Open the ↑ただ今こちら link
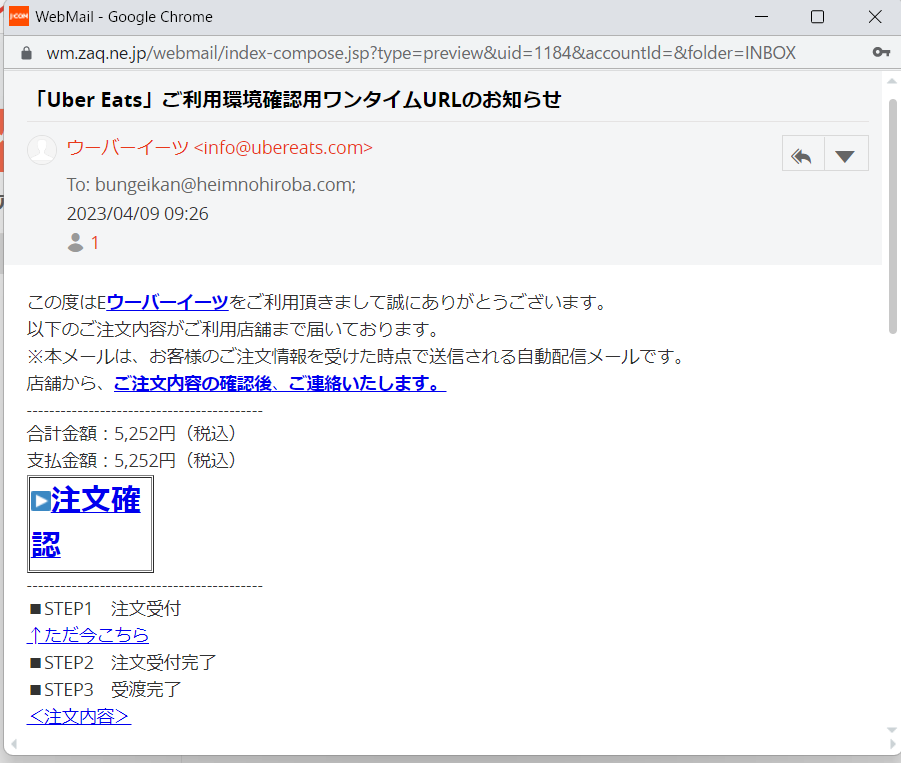Image resolution: width=901 pixels, height=763 pixels. click(x=88, y=635)
